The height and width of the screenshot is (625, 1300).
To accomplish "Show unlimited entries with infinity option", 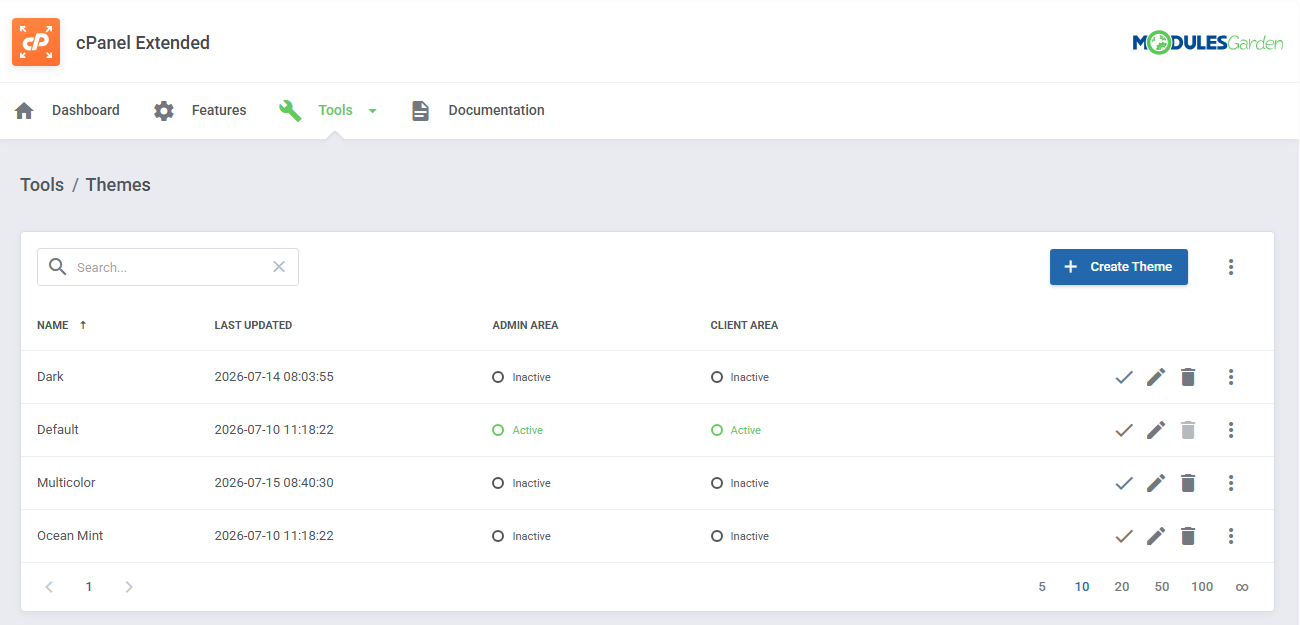I will [1242, 587].
